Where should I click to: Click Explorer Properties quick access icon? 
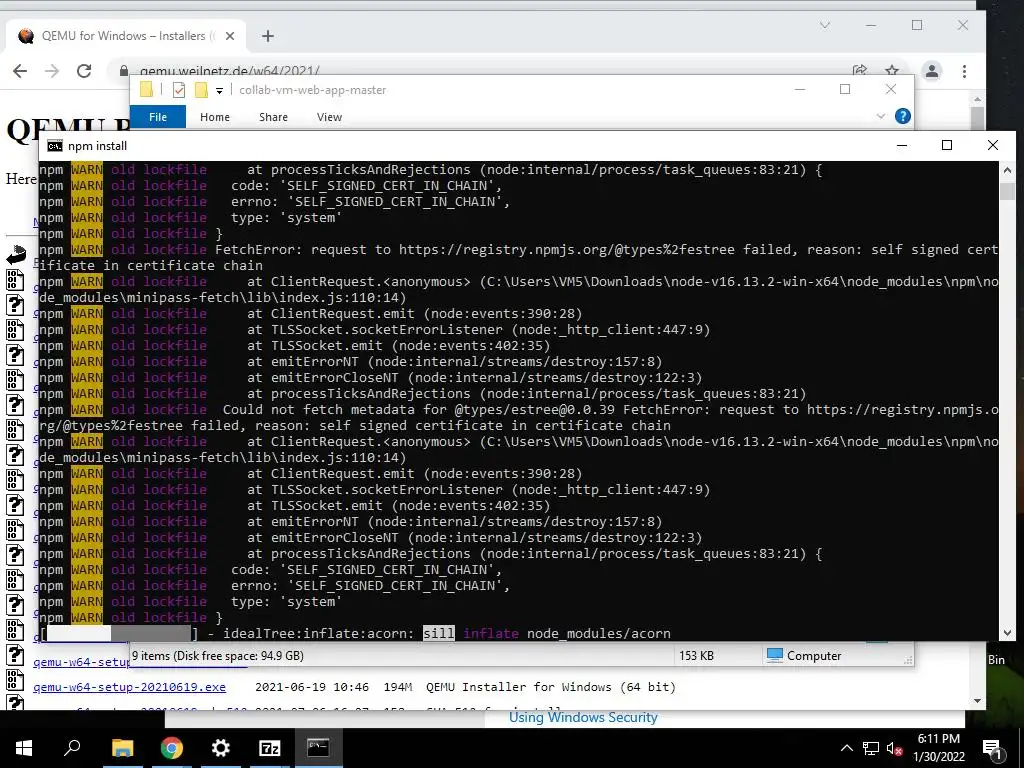pos(179,90)
